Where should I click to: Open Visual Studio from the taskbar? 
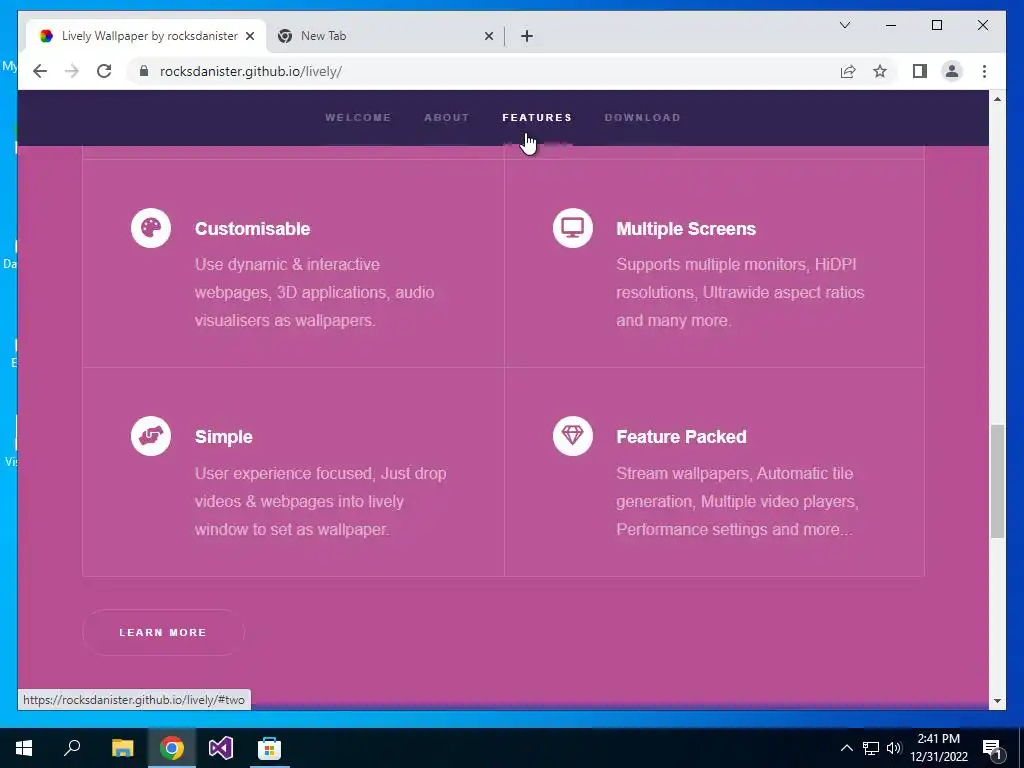(x=221, y=748)
